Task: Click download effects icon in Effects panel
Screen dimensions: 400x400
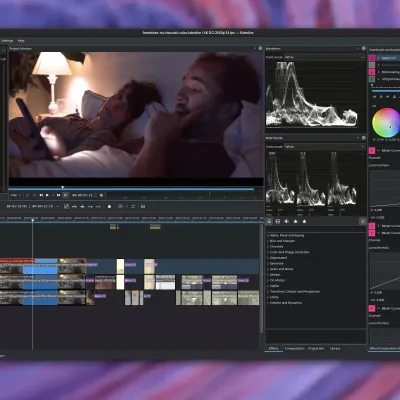Action: click(363, 221)
